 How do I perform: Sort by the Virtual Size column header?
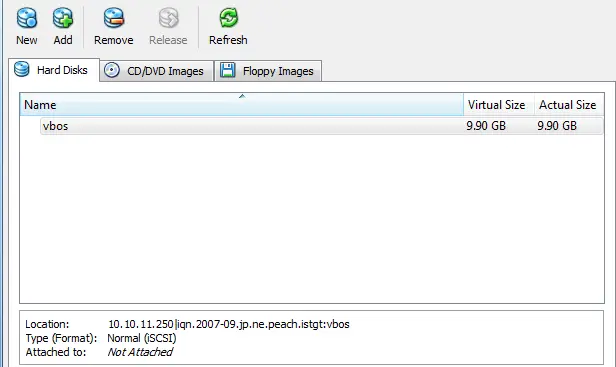[x=499, y=105]
